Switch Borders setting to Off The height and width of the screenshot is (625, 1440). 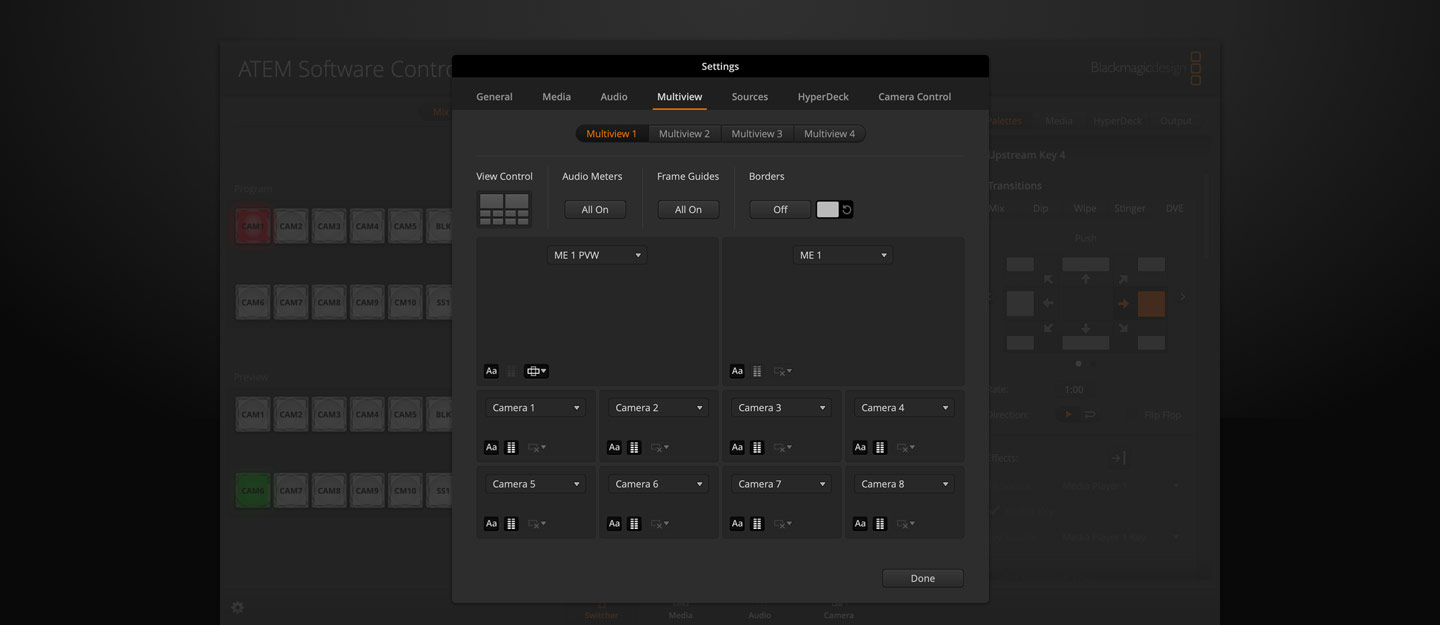click(x=779, y=209)
